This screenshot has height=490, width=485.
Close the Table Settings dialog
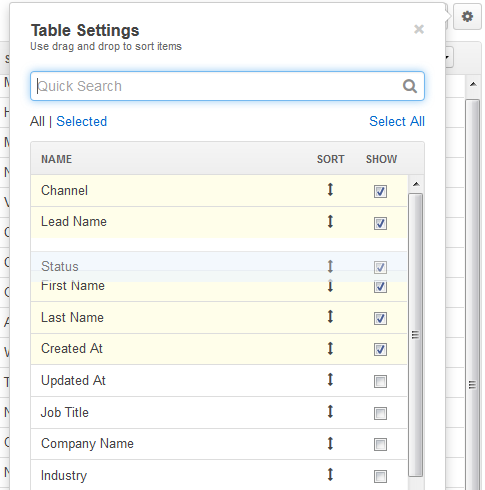(x=419, y=29)
